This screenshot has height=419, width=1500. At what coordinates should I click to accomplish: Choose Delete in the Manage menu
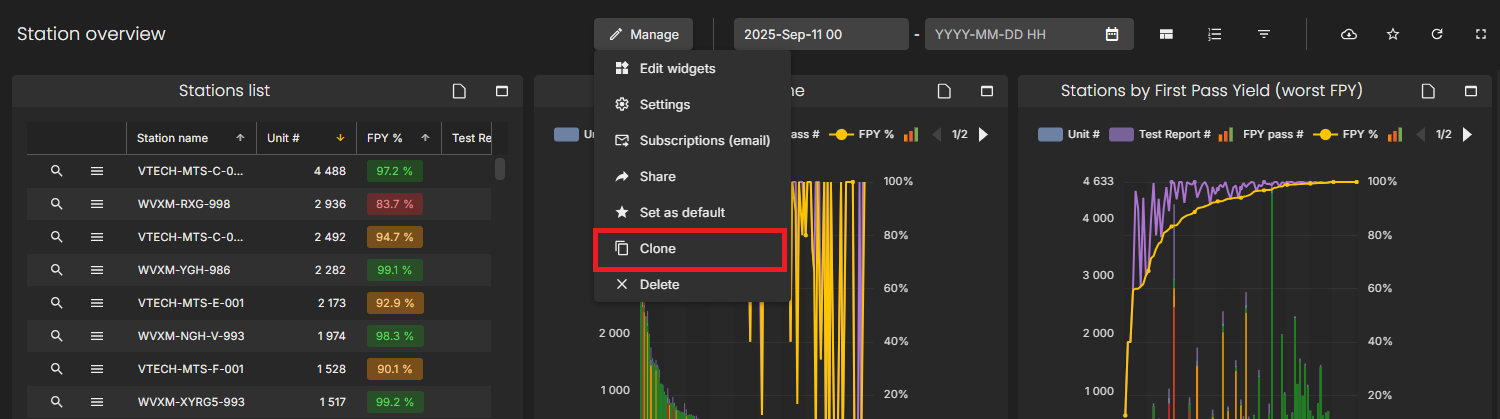[x=692, y=284]
